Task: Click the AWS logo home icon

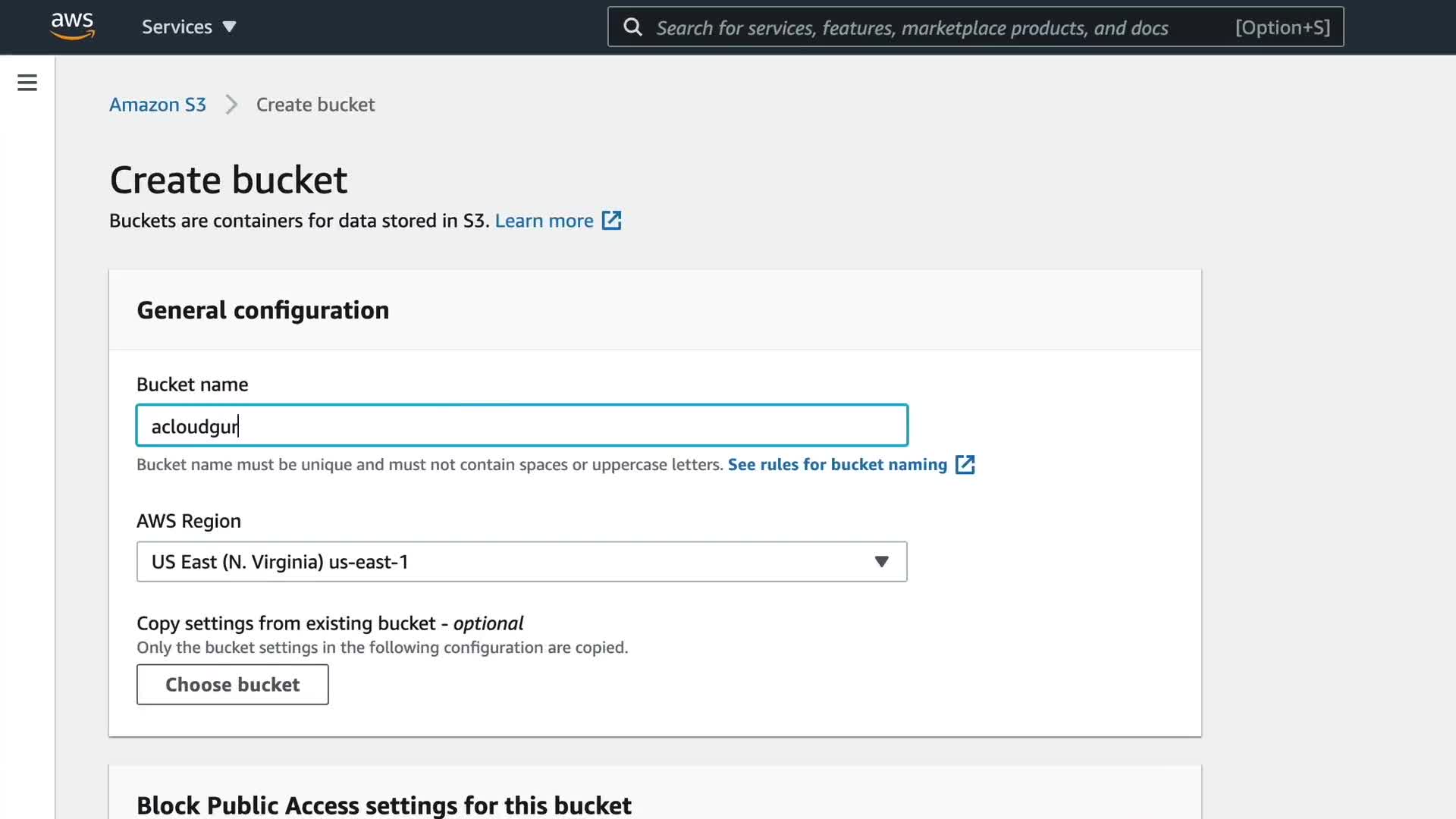Action: (73, 26)
